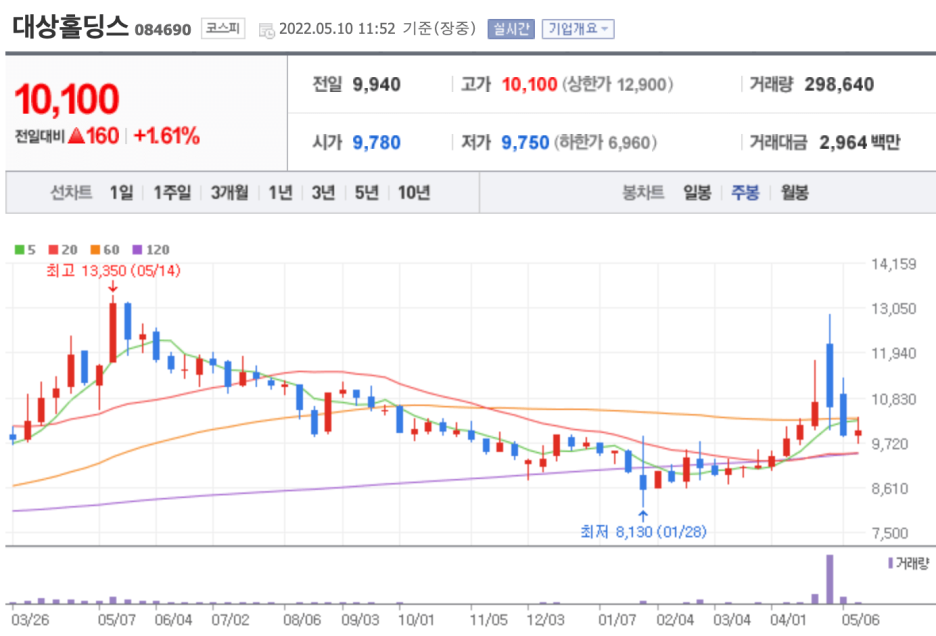
Task: Click the 거래량 legend in volume chart
Action: point(909,563)
